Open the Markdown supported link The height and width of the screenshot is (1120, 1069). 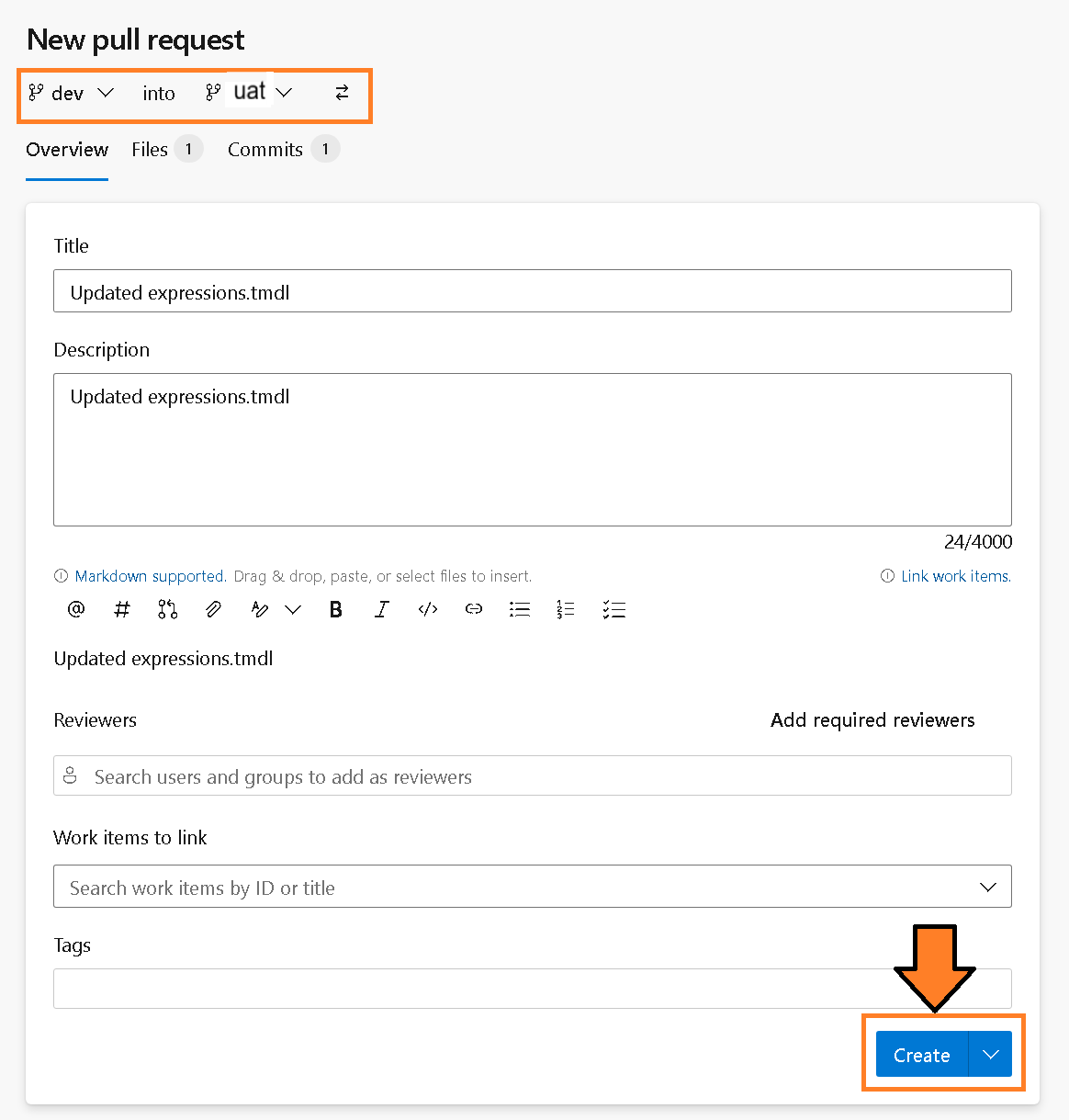click(x=149, y=576)
